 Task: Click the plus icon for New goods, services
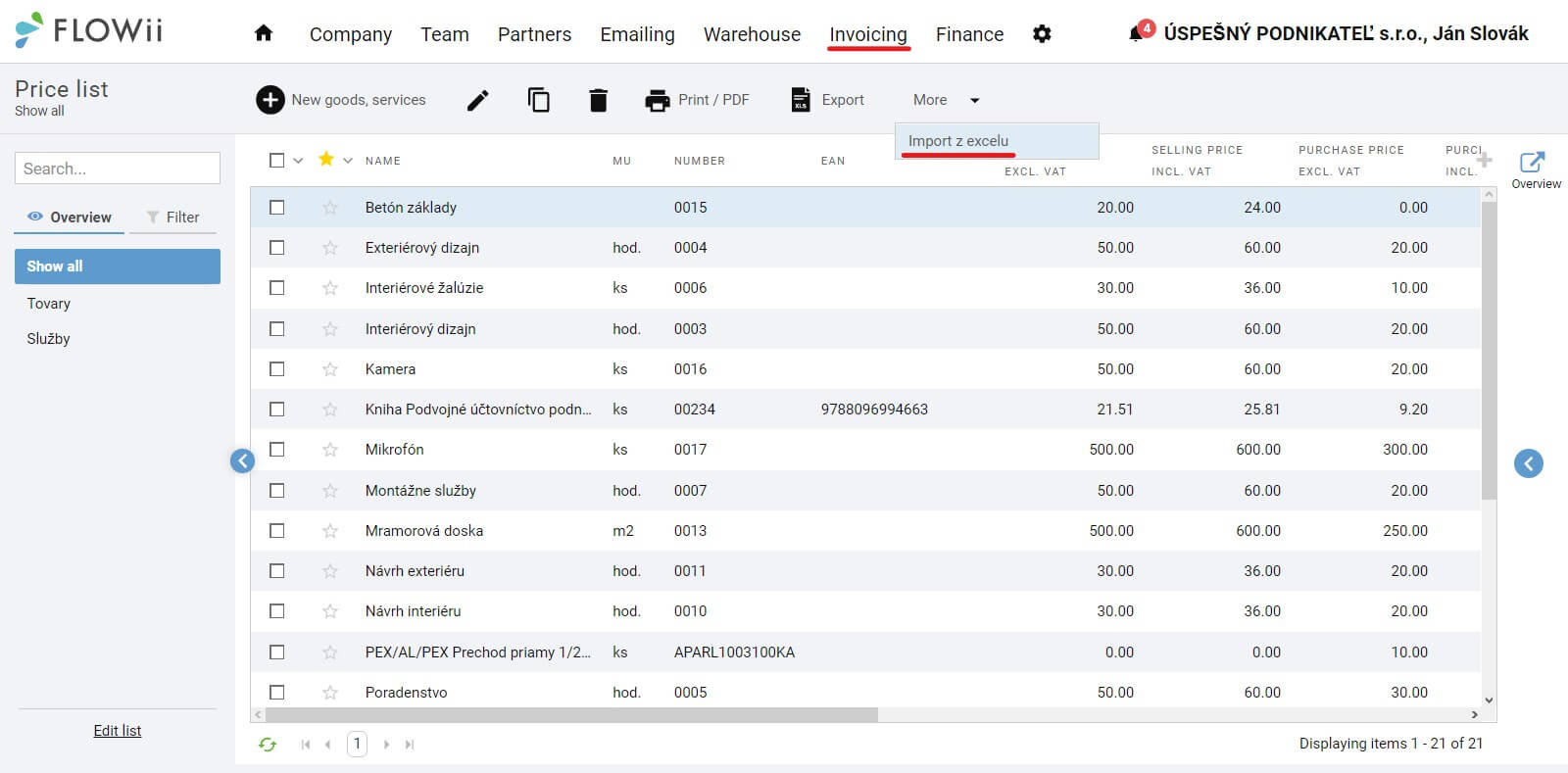click(x=269, y=100)
